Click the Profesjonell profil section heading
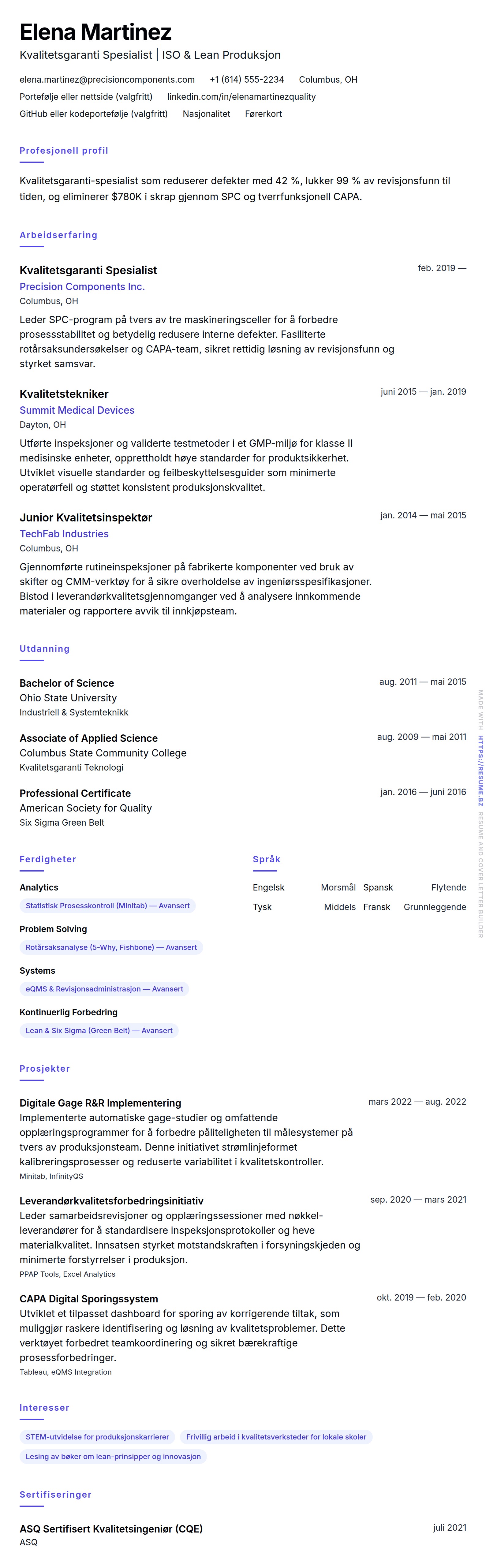The width and height of the screenshot is (486, 1568). coord(64,150)
